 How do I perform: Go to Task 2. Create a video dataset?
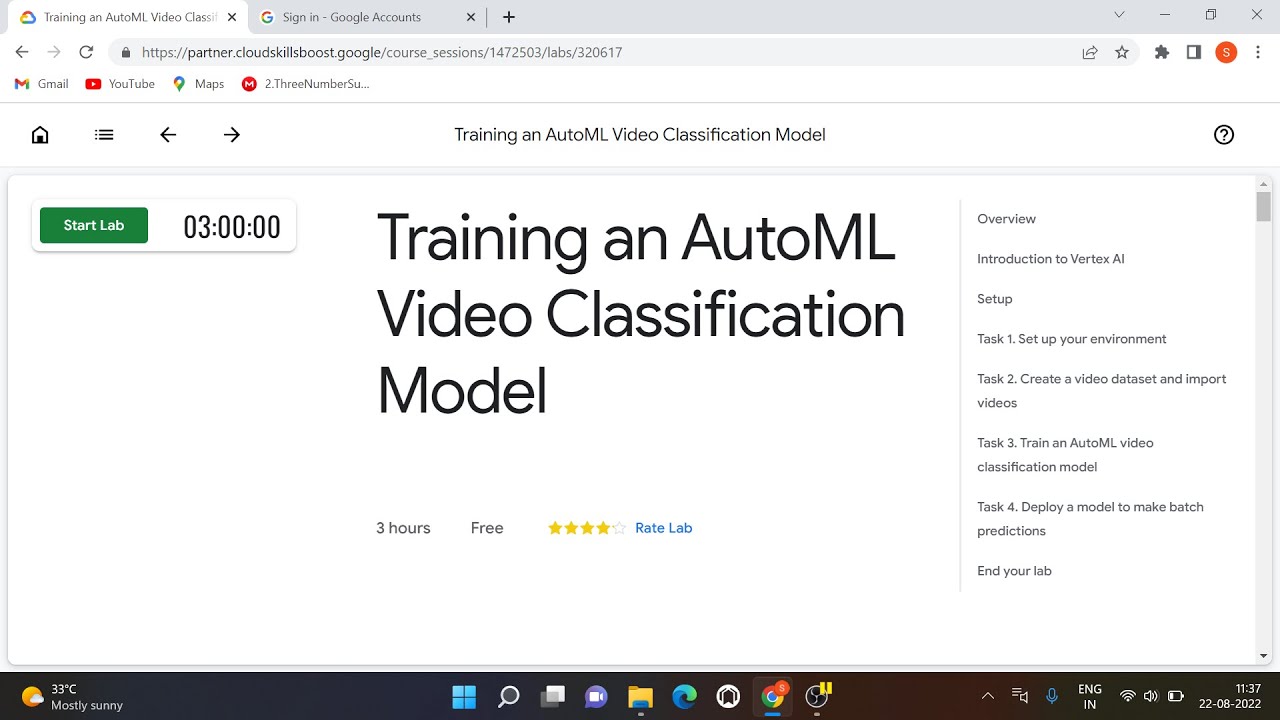click(x=1102, y=391)
